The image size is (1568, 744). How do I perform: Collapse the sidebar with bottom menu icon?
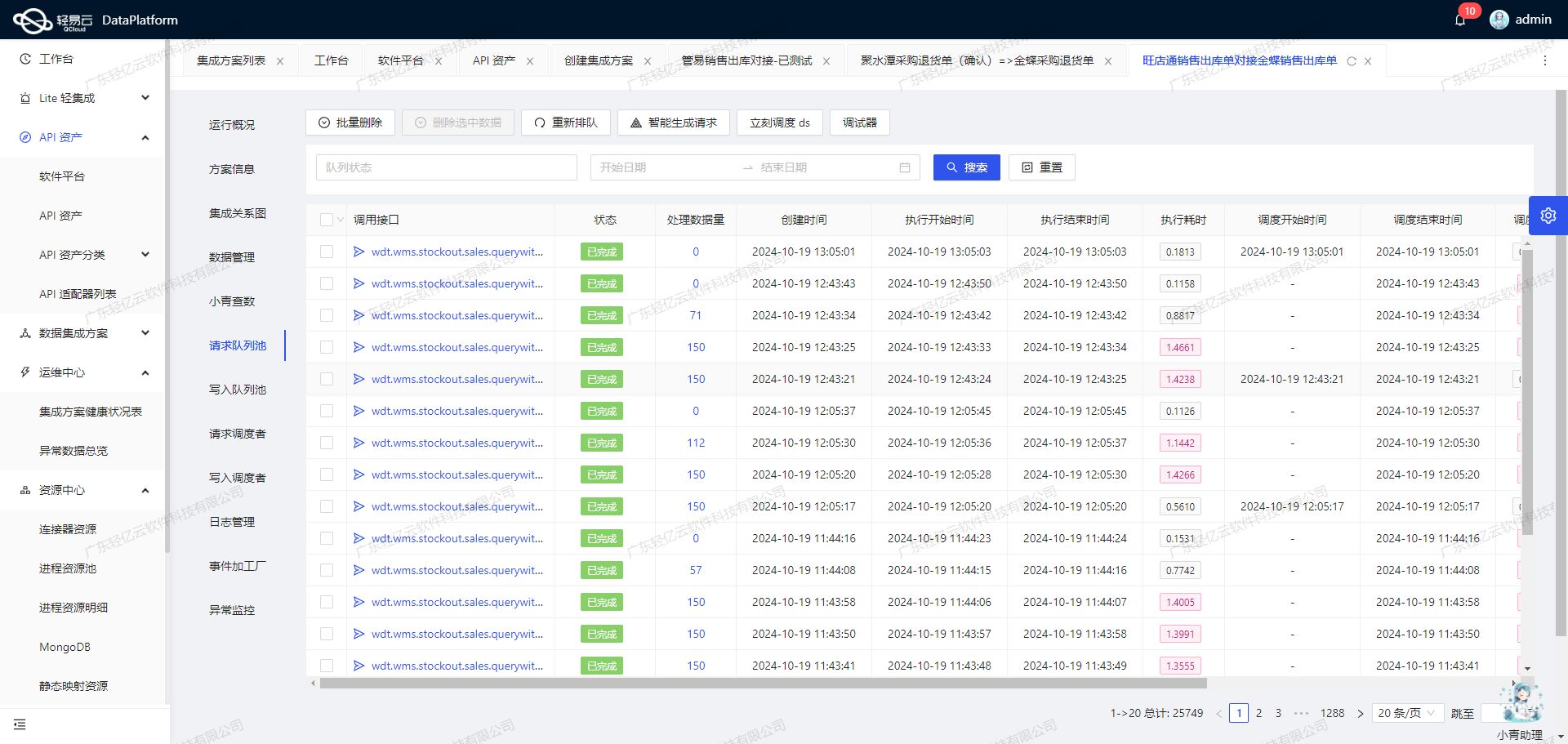coord(20,724)
